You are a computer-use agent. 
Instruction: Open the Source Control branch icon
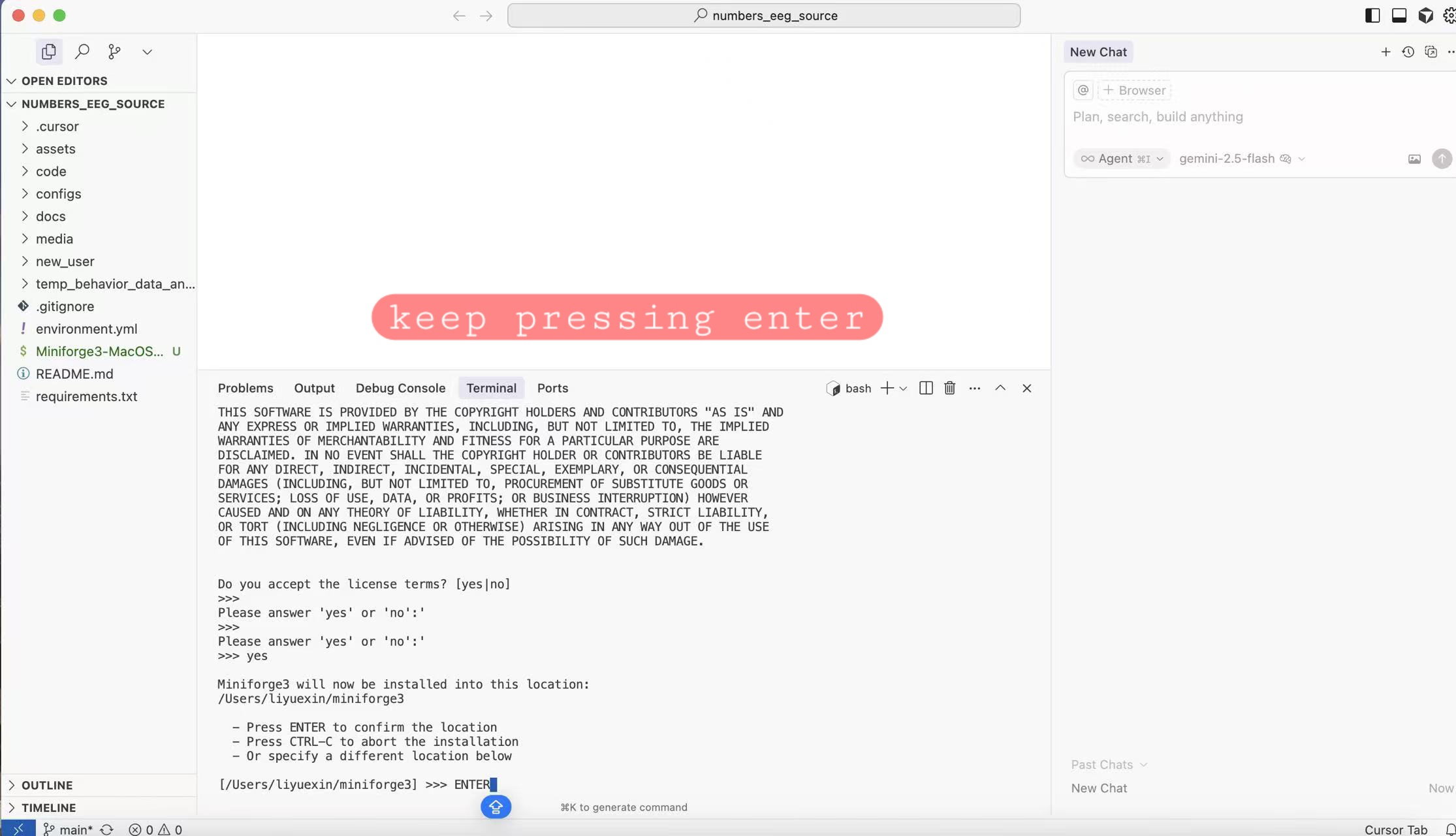click(114, 52)
